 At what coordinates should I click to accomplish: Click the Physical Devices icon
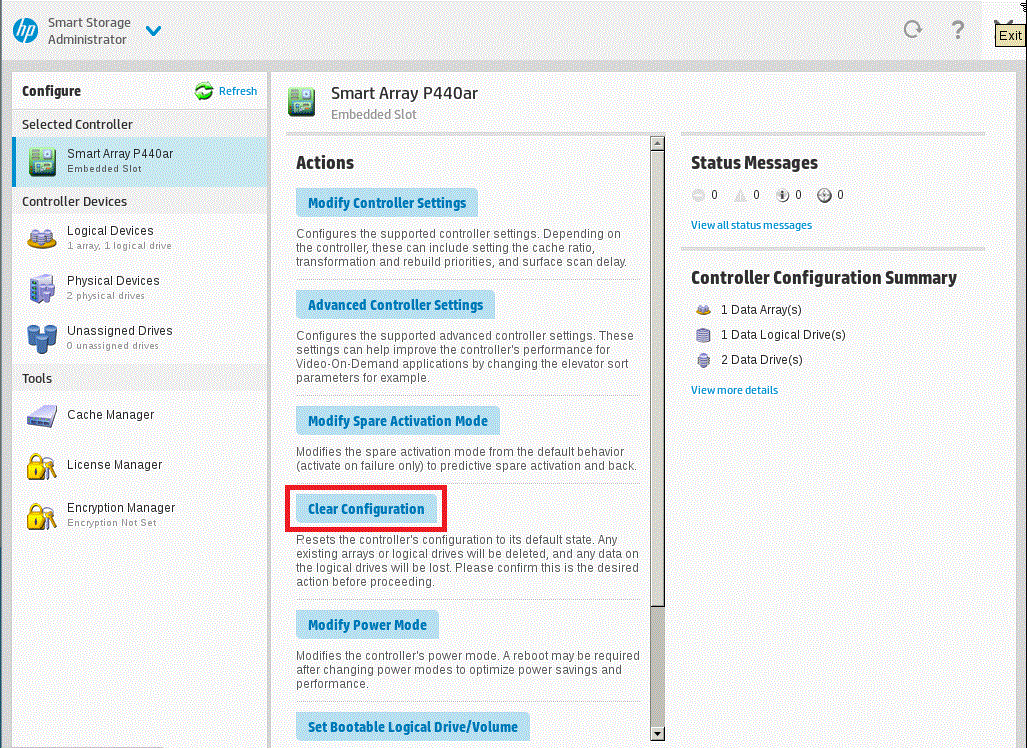(x=42, y=288)
